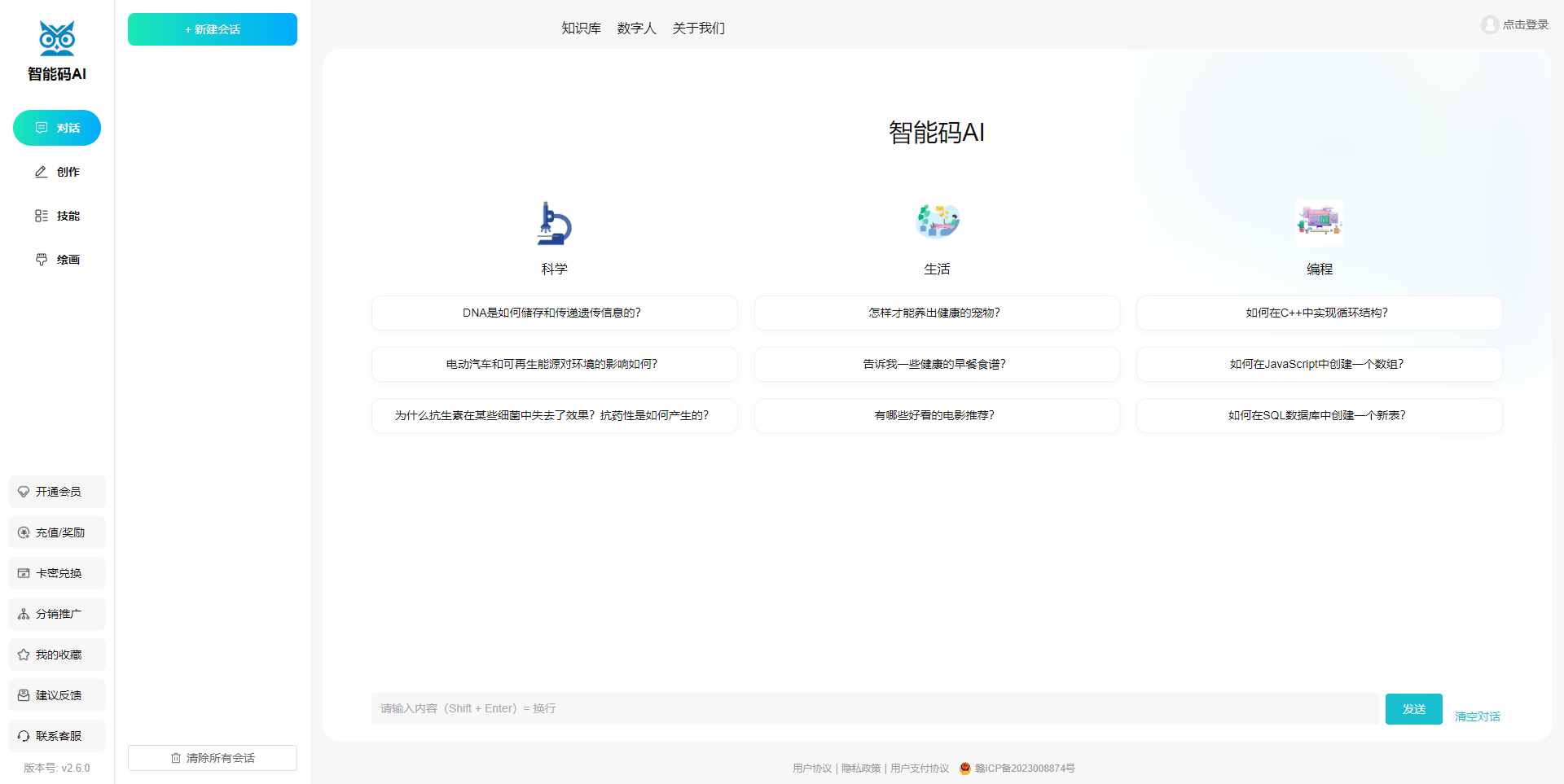Click the user avatar icon next to 点击登录
This screenshot has height=784, width=1564.
1490,25
